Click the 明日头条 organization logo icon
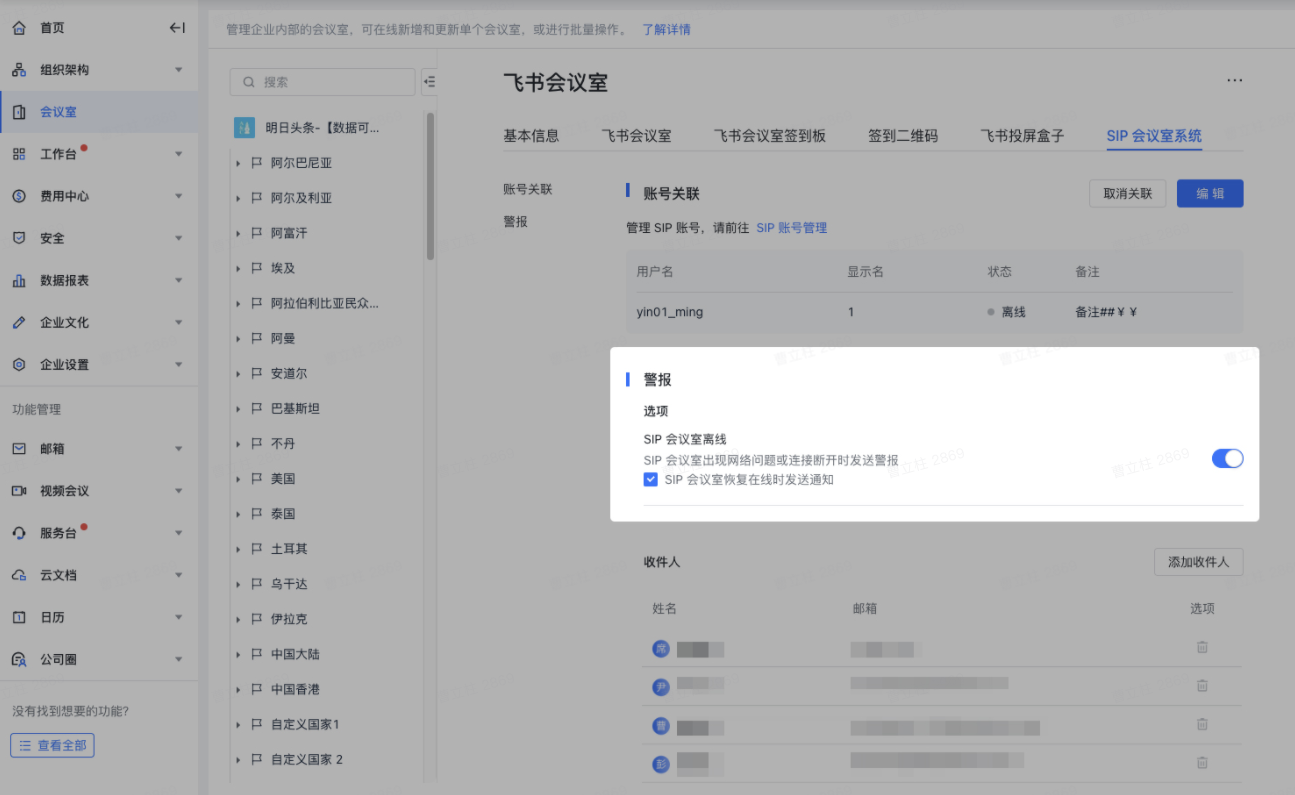 (x=244, y=128)
